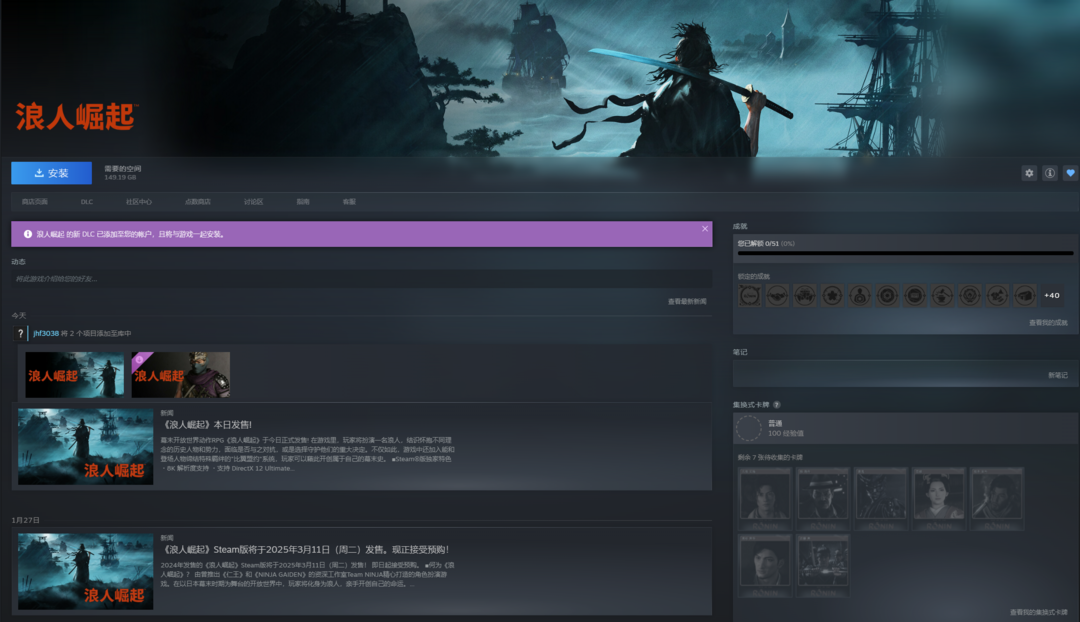
Task: Open the 普通 100 经验值 badge row
Action: tap(906, 428)
